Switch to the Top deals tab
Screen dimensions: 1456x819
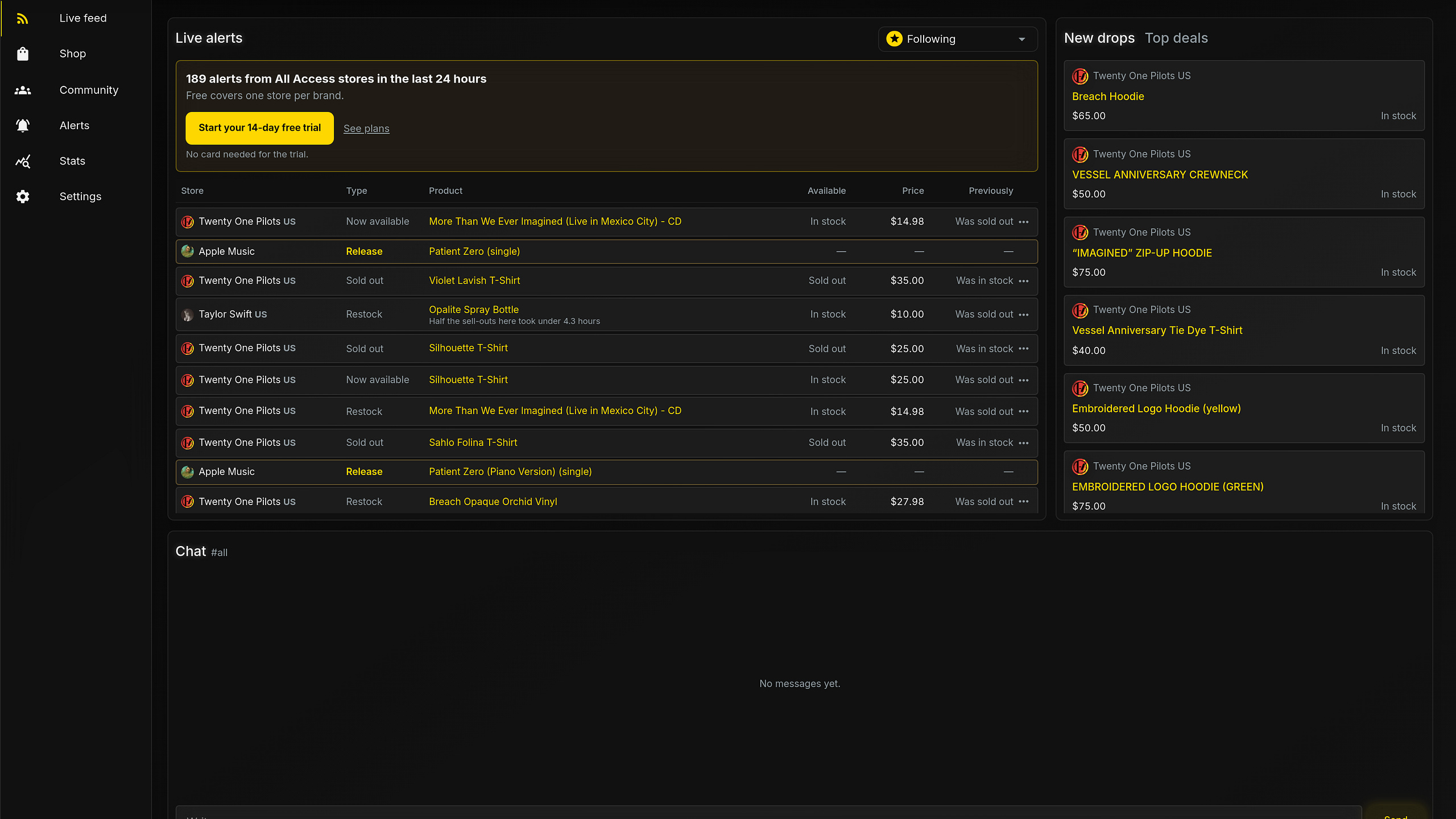[x=1176, y=38]
